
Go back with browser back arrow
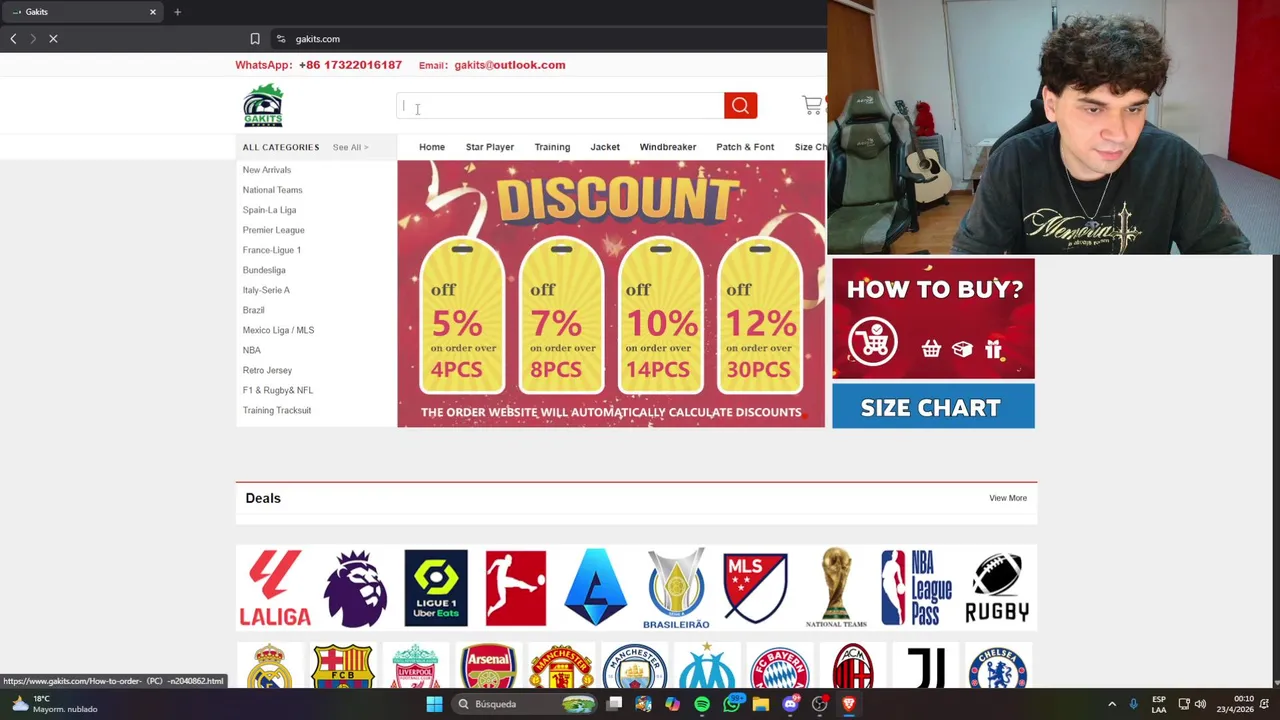pyautogui.click(x=13, y=39)
